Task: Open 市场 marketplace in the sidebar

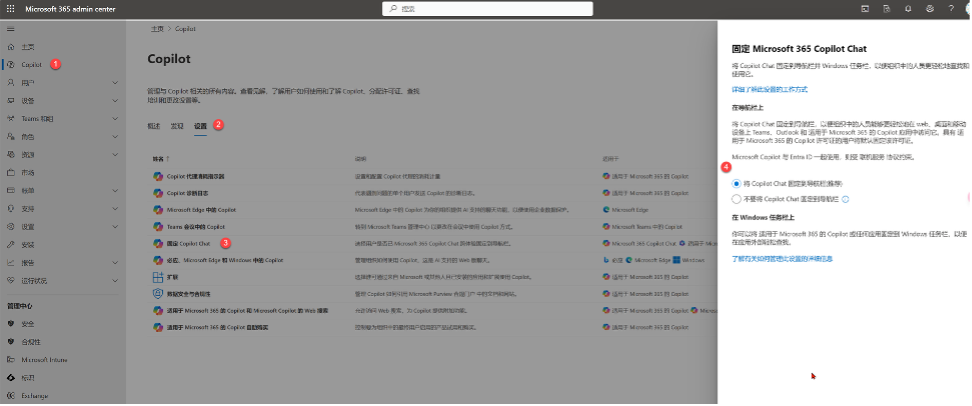Action: [x=28, y=172]
